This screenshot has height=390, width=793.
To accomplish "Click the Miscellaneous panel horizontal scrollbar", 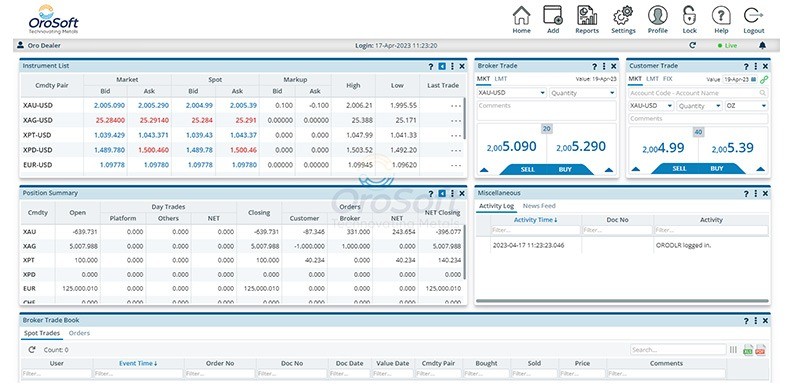I will [x=622, y=301].
